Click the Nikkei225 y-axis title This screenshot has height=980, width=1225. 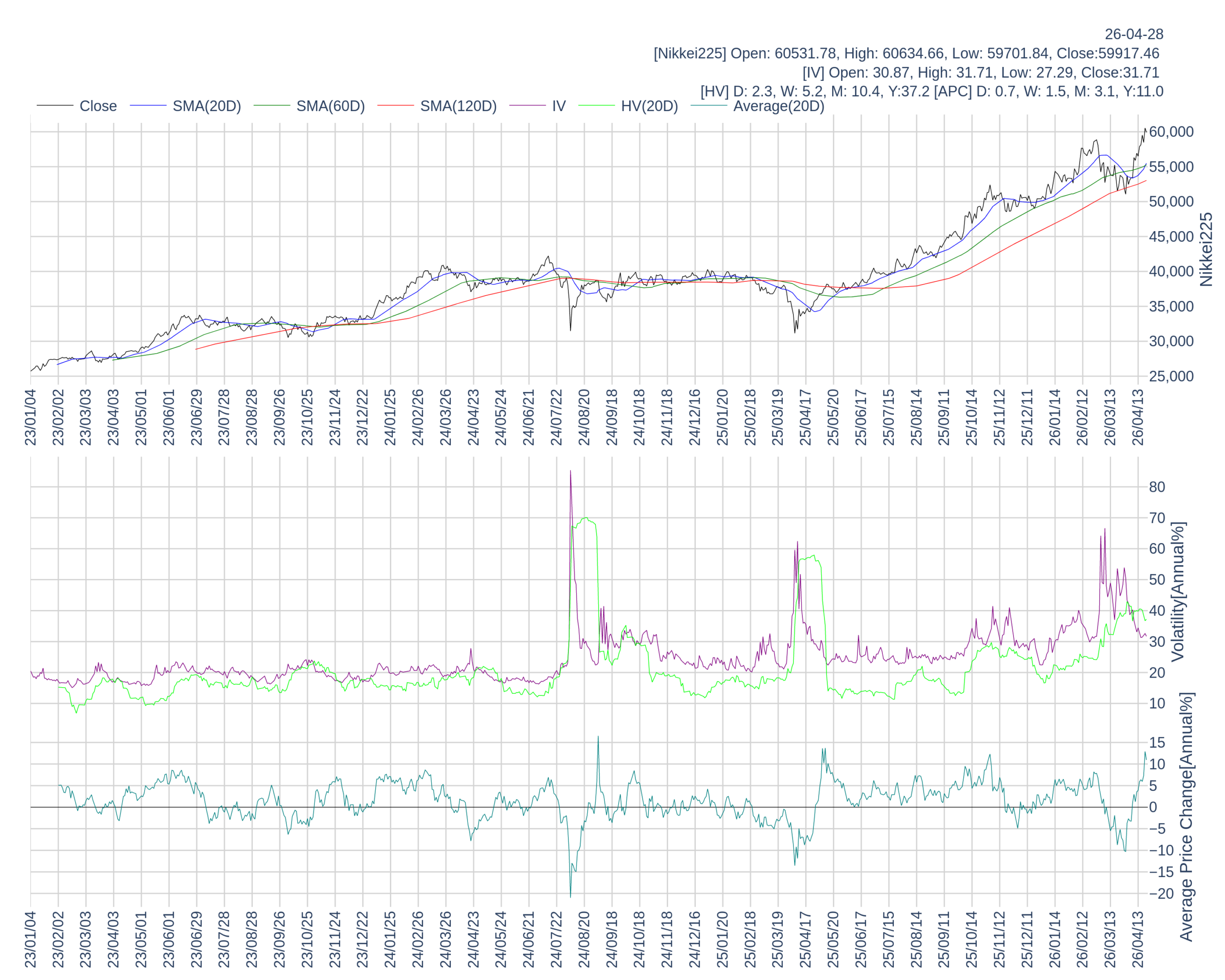point(1206,249)
